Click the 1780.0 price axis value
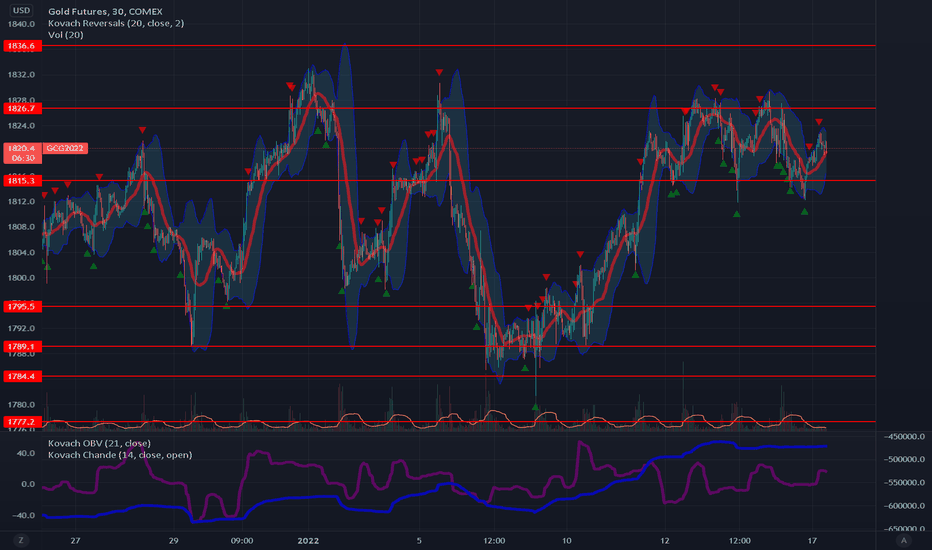This screenshot has height=550, width=932. pyautogui.click(x=21, y=404)
